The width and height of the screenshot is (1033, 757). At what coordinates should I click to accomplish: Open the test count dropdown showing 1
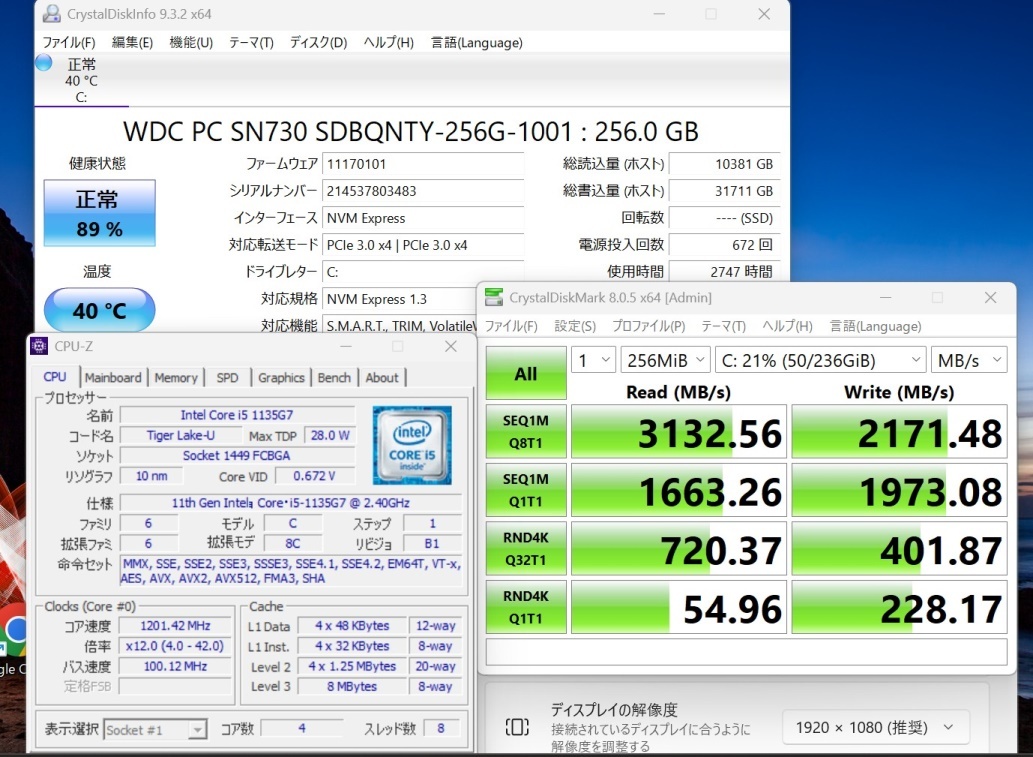tap(594, 360)
